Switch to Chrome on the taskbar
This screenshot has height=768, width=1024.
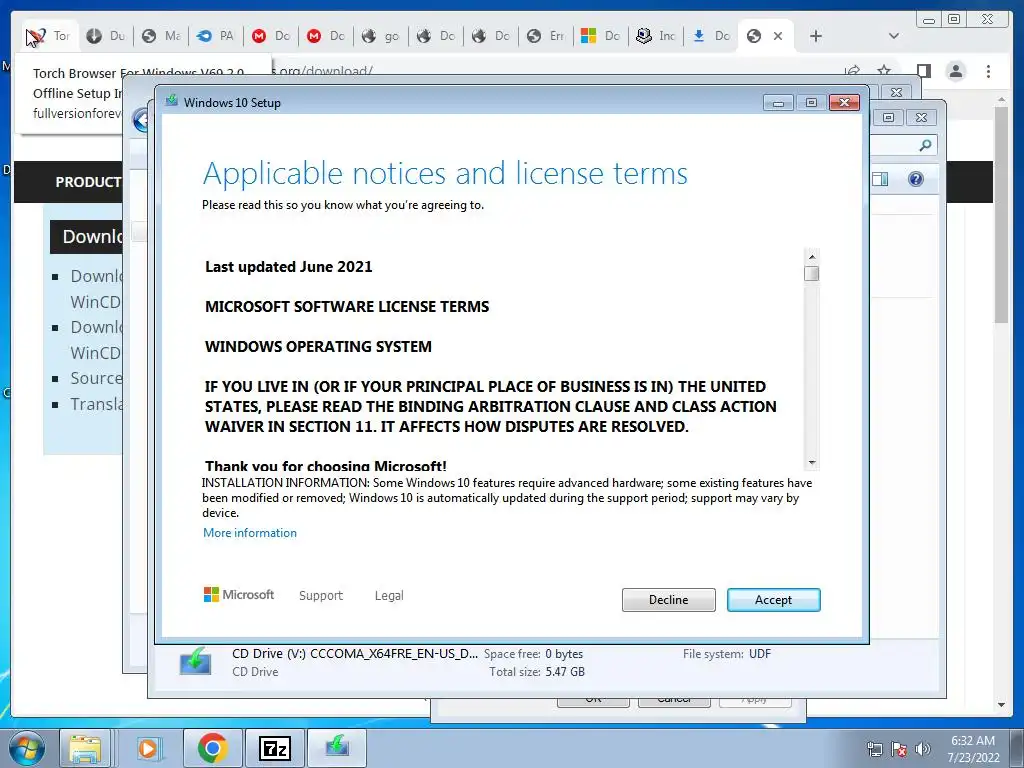point(212,748)
